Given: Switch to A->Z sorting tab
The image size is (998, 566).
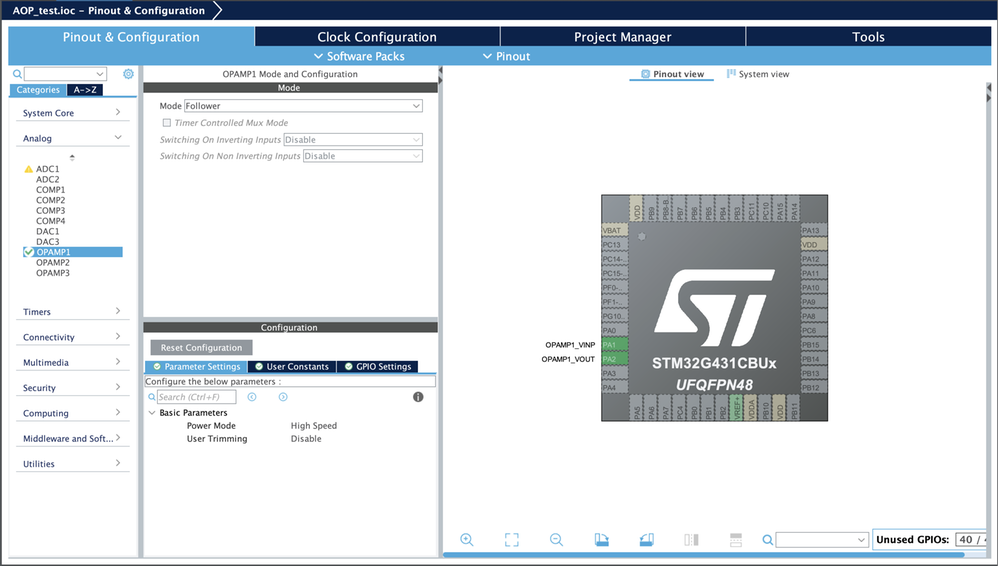Looking at the screenshot, I should (85, 90).
